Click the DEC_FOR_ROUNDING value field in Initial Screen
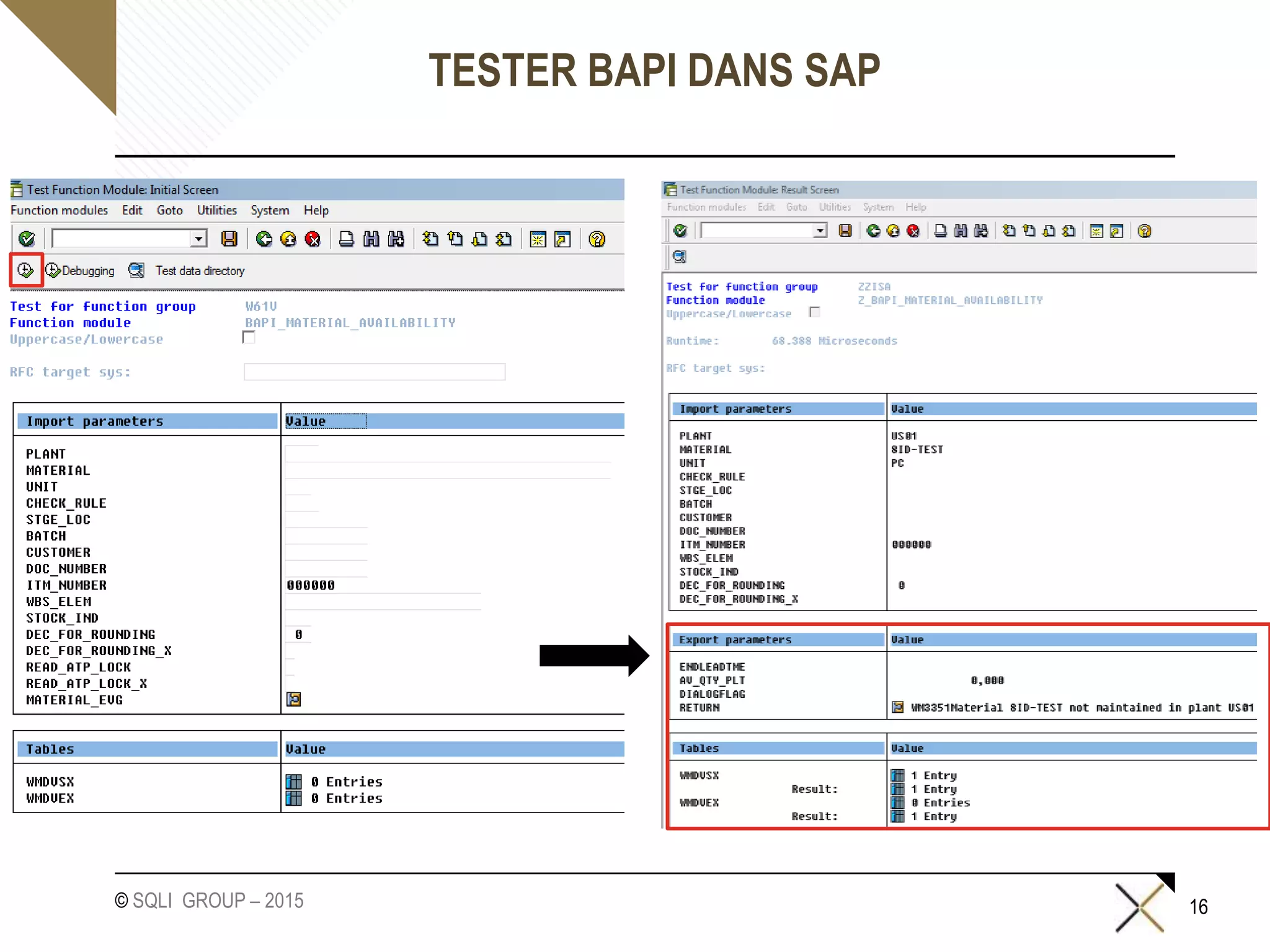Image resolution: width=1270 pixels, height=952 pixels. point(298,635)
